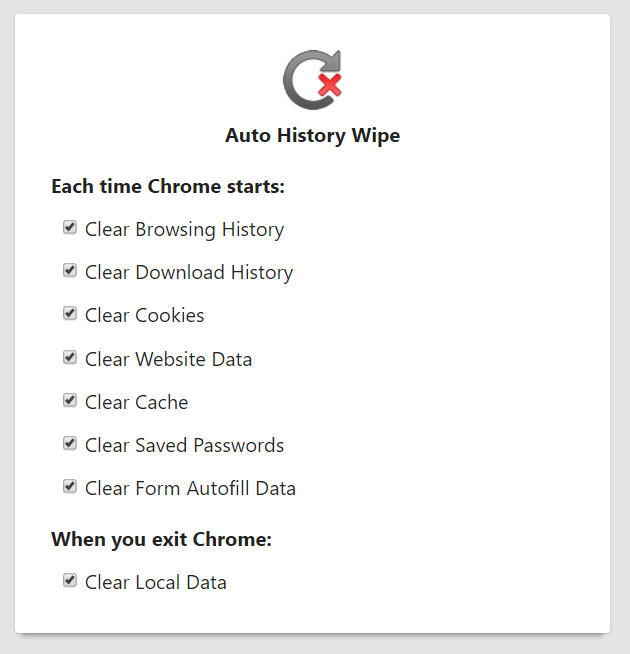Click the "Clear Browsing History" label text
The height and width of the screenshot is (654, 630).
(x=184, y=230)
